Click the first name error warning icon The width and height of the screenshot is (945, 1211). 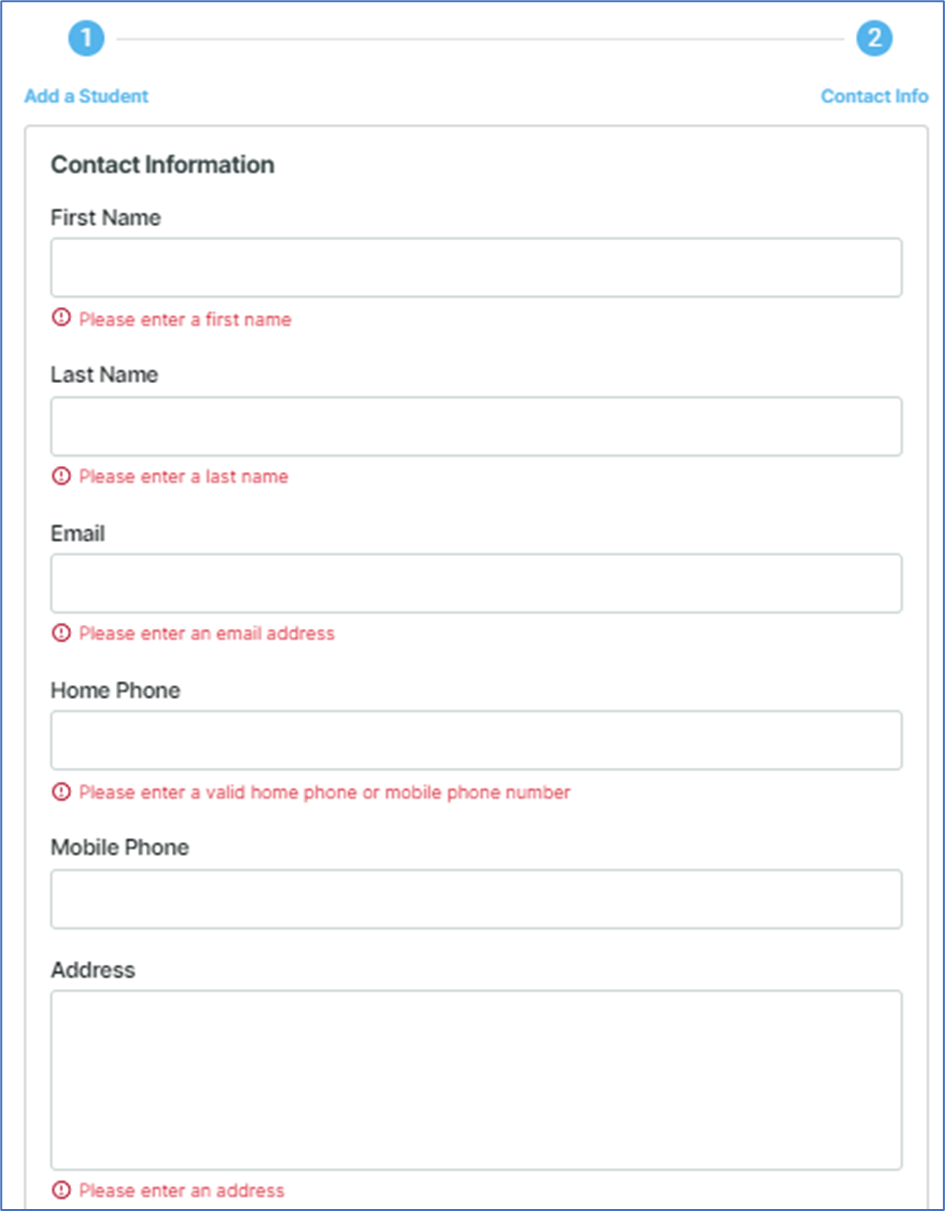coord(61,319)
